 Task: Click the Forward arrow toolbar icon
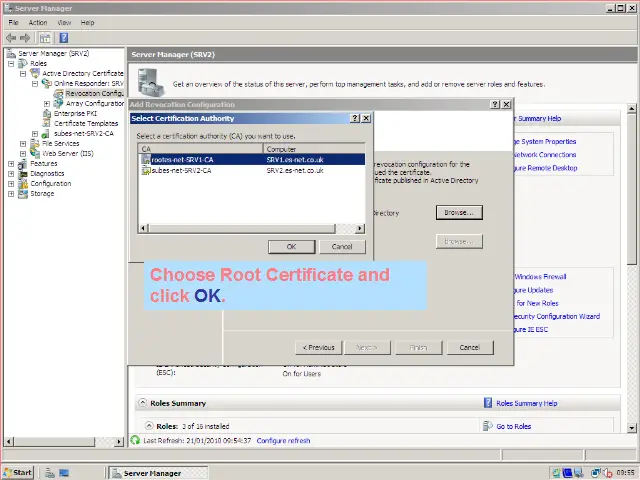tap(25, 38)
